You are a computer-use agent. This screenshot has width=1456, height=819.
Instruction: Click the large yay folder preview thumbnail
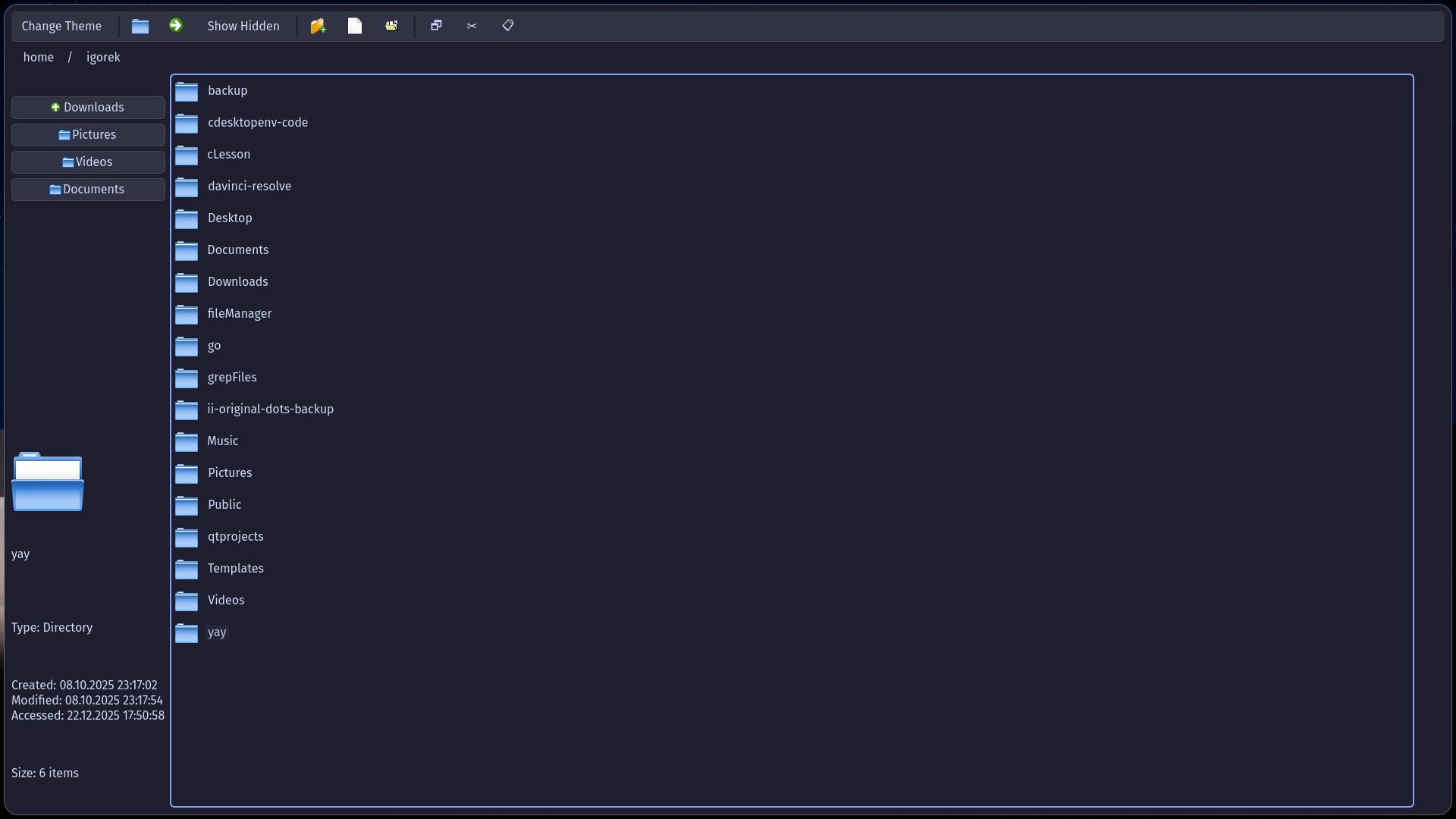(x=48, y=482)
